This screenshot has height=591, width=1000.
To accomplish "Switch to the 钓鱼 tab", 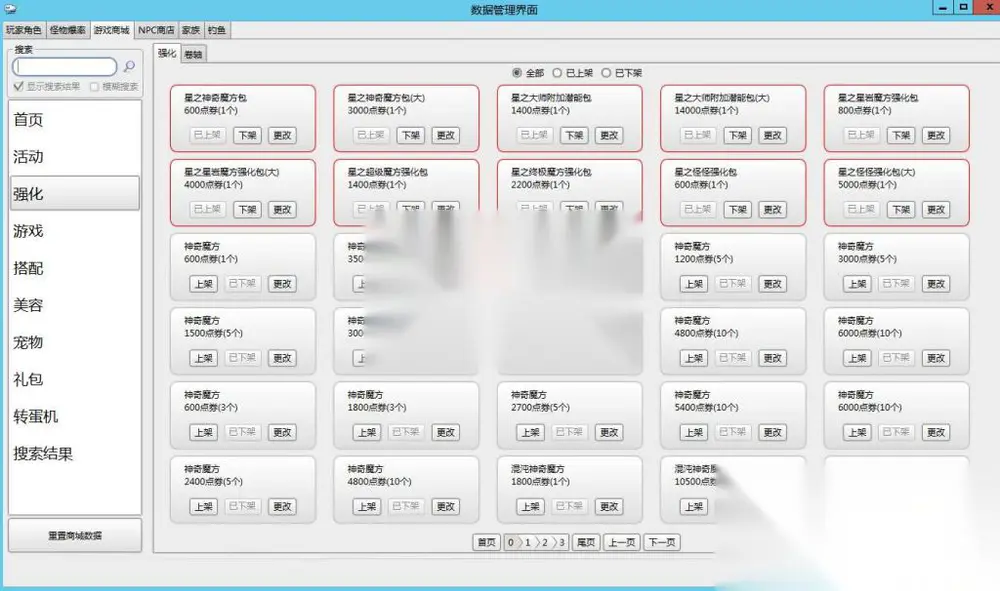I will [x=217, y=30].
